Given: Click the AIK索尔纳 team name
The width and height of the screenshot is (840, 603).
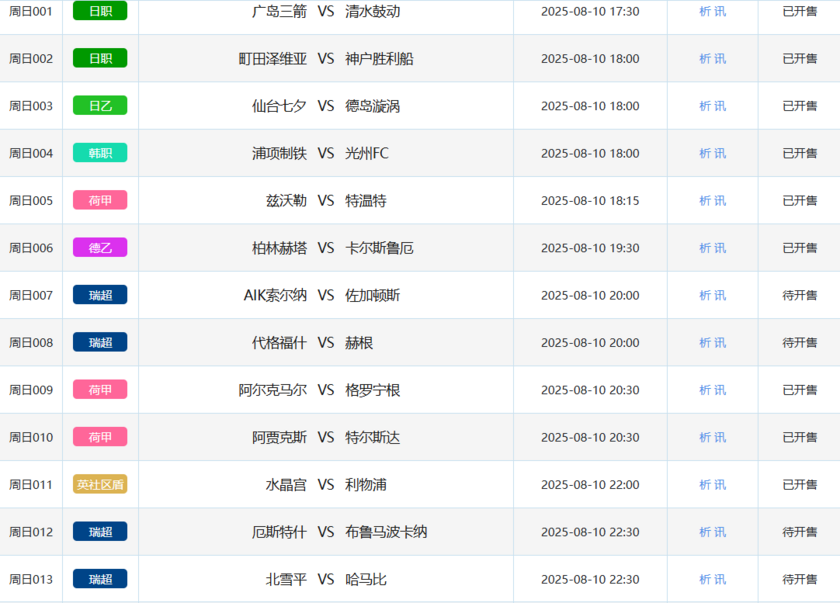Looking at the screenshot, I should pyautogui.click(x=275, y=295).
